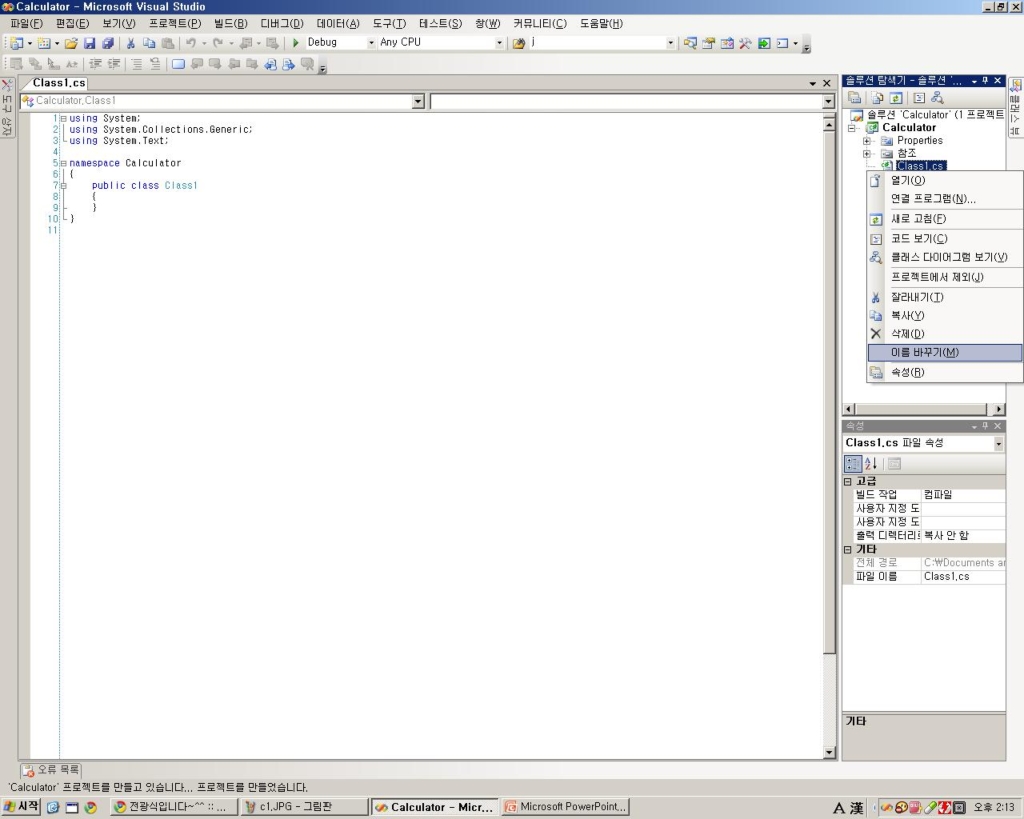Click the View Code icon in Solution Explorer toolbar
This screenshot has height=819, width=1024.
point(919,98)
